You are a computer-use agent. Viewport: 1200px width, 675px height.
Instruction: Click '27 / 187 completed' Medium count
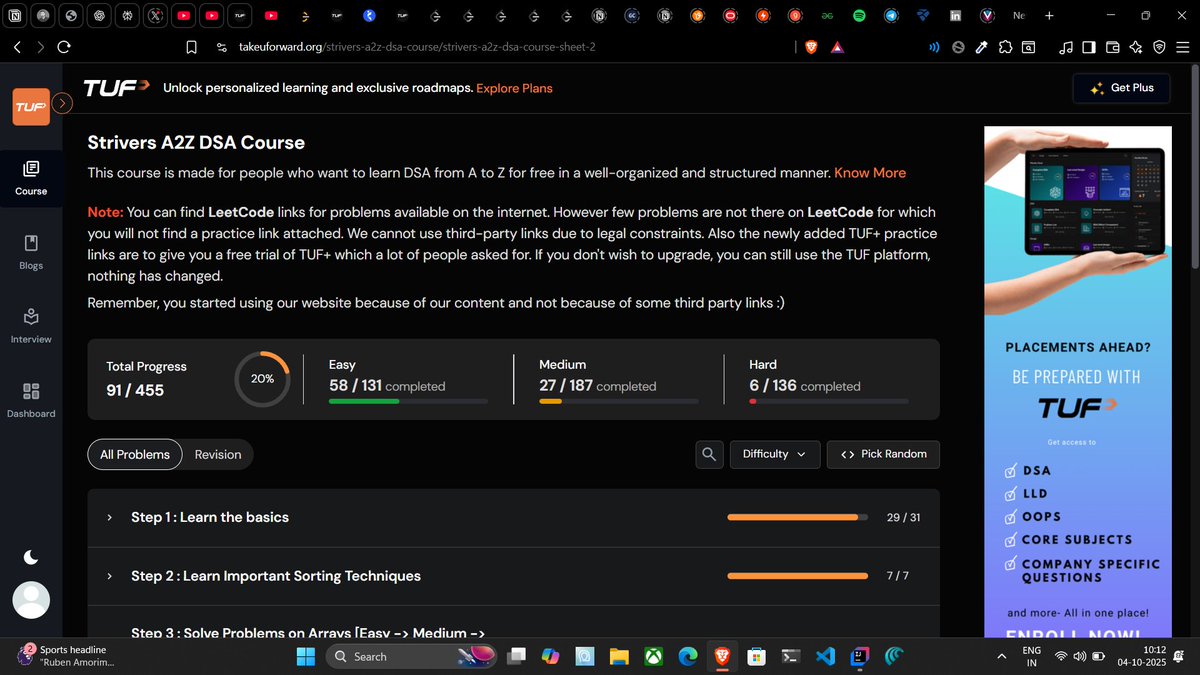click(598, 386)
